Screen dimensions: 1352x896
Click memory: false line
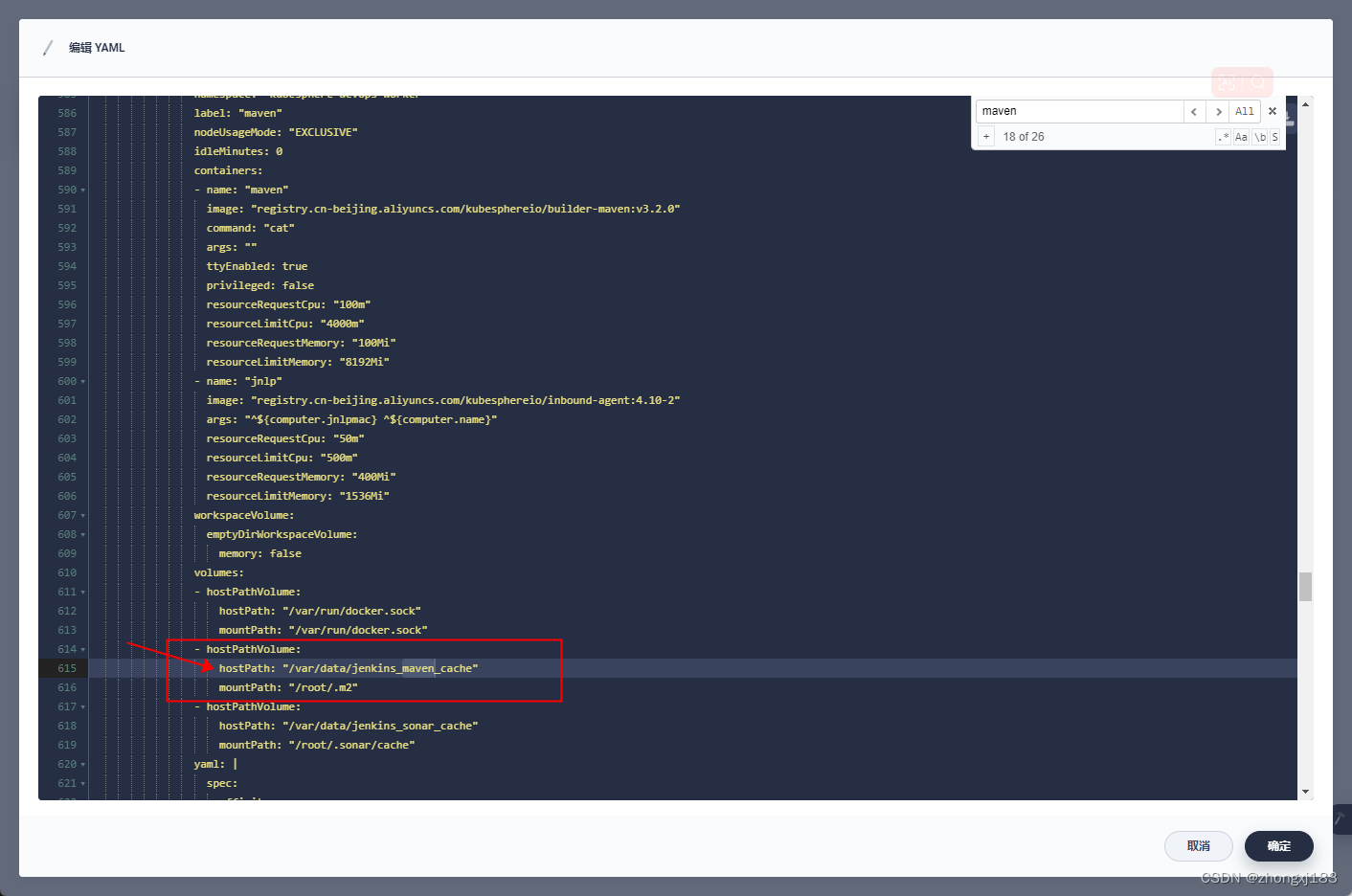point(260,553)
